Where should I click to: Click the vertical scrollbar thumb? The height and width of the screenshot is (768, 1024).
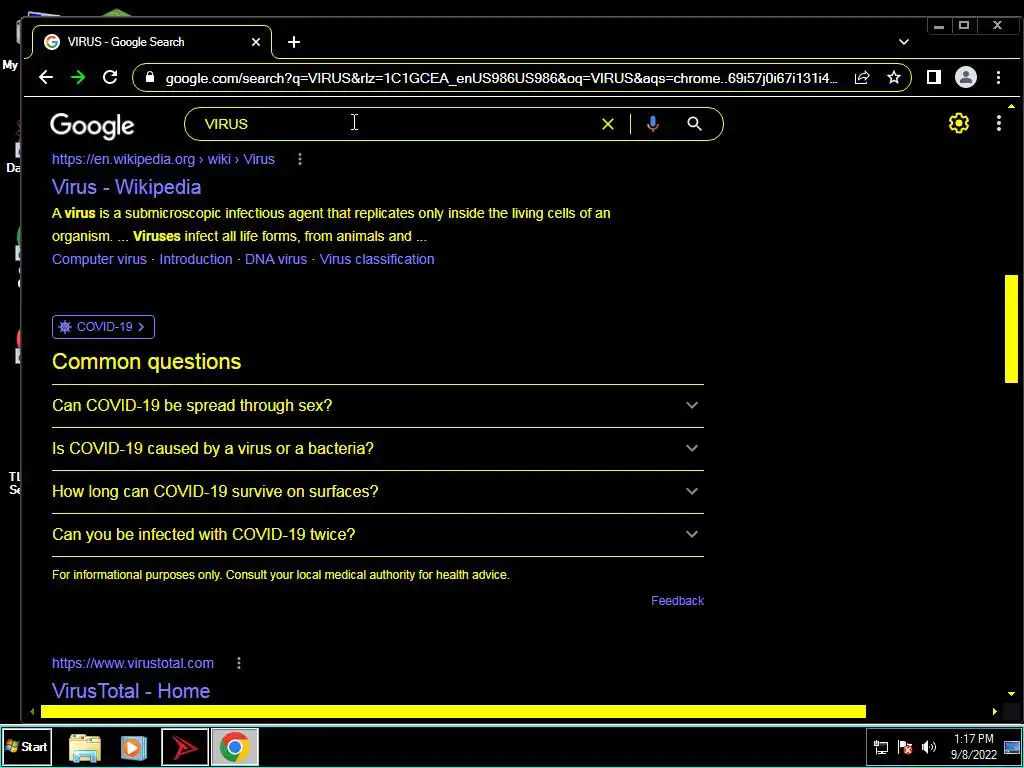pos(1011,328)
